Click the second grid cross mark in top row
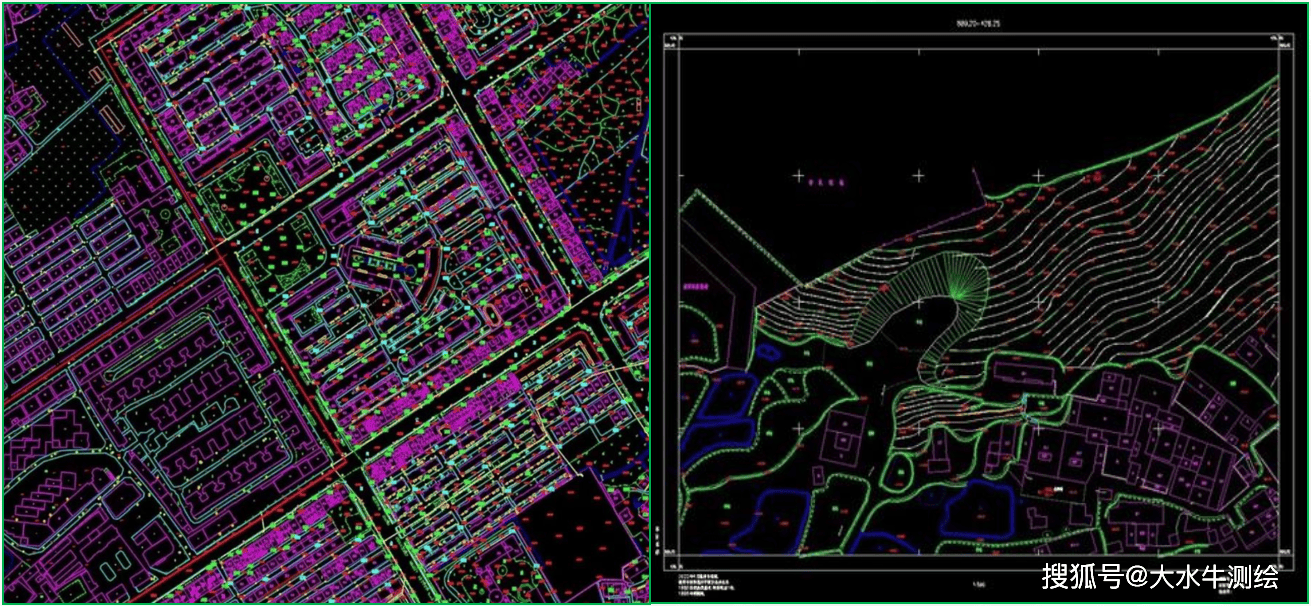1311x606 pixels. coord(918,176)
